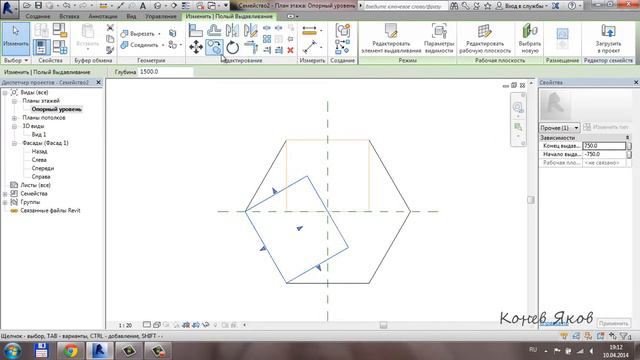Click Начало выдавливания value -750.0
Screen dimensions: 640x360
[604, 154]
